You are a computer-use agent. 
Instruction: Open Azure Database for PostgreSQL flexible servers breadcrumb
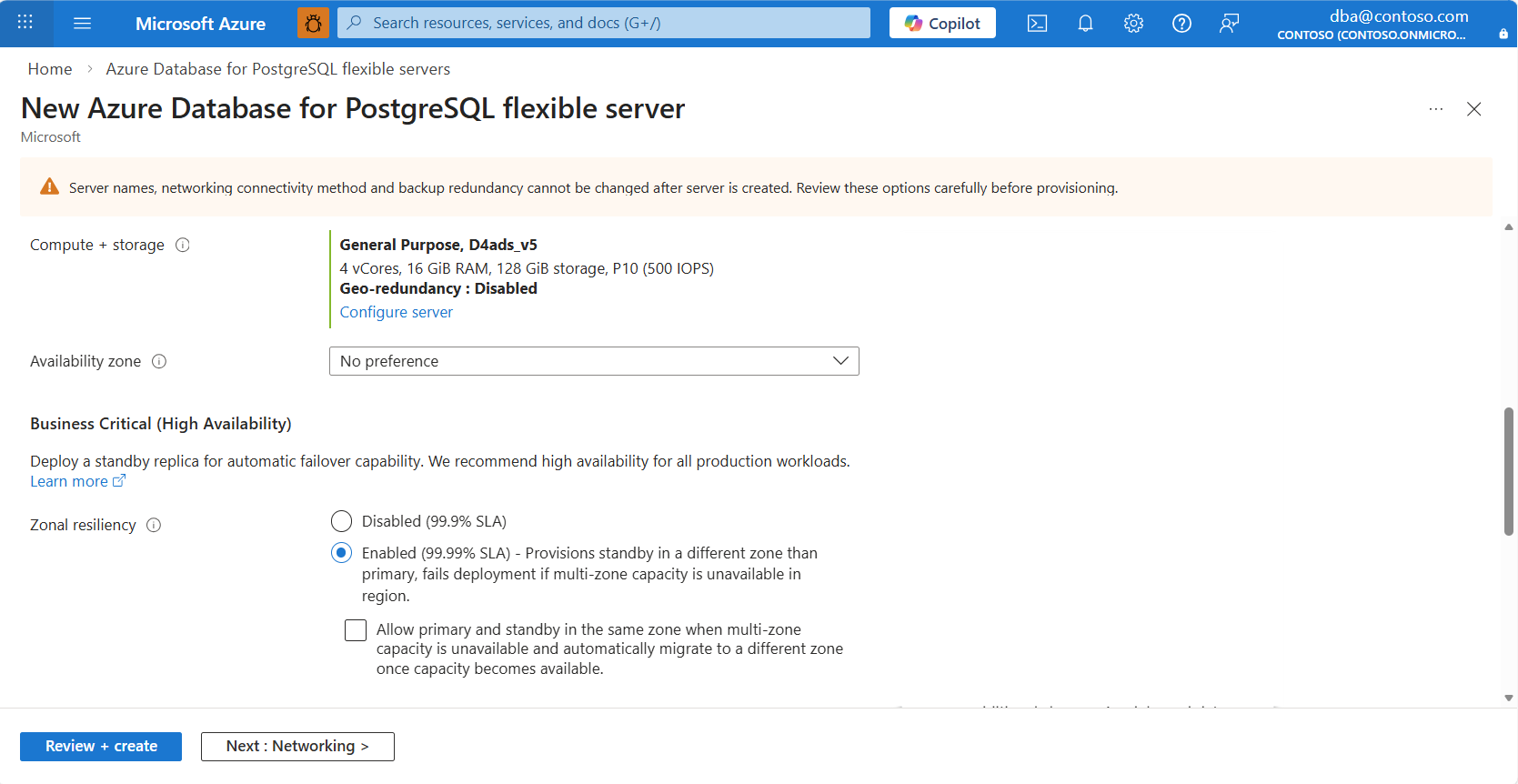(277, 69)
